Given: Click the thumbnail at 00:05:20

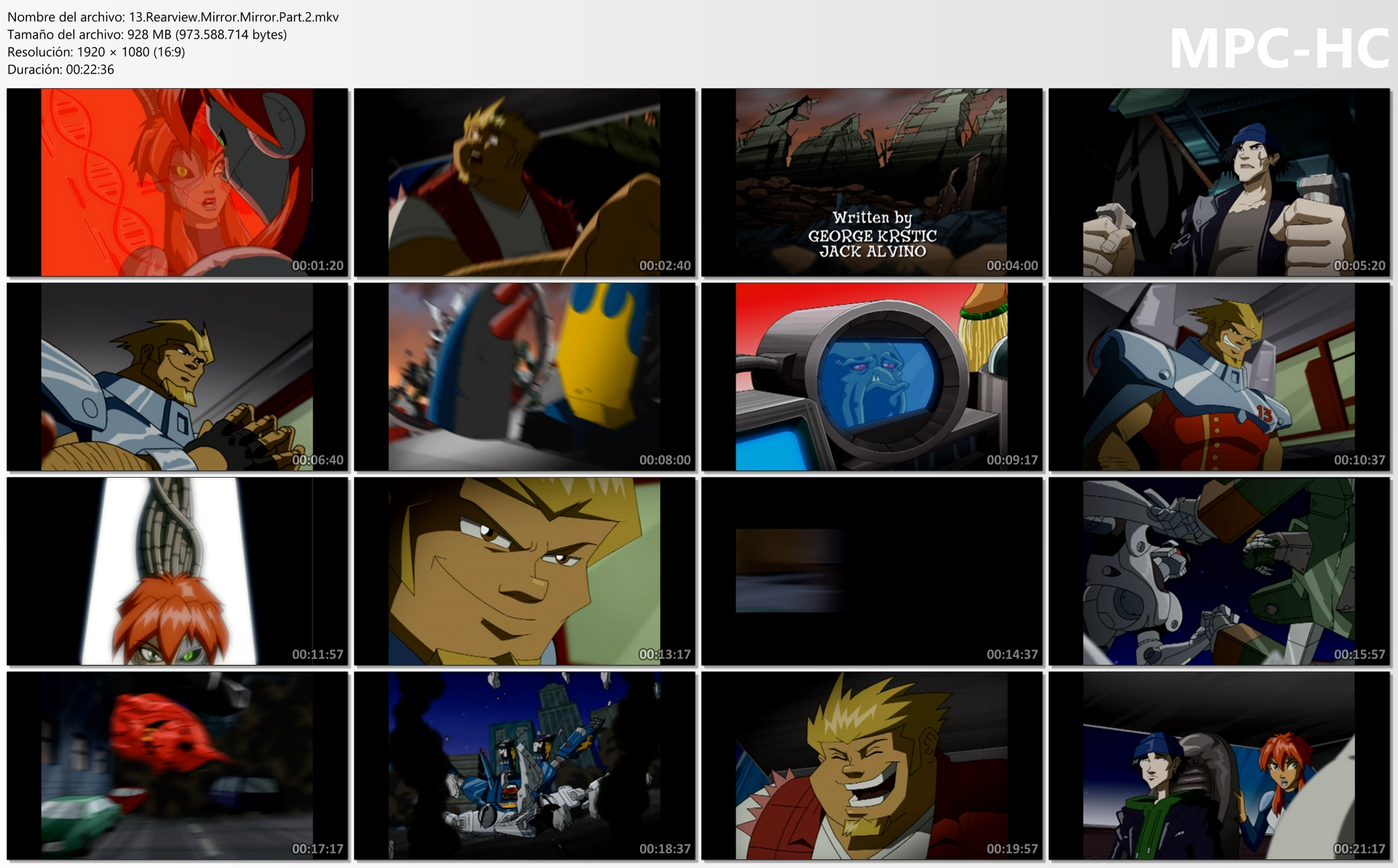Looking at the screenshot, I should pos(1219,182).
